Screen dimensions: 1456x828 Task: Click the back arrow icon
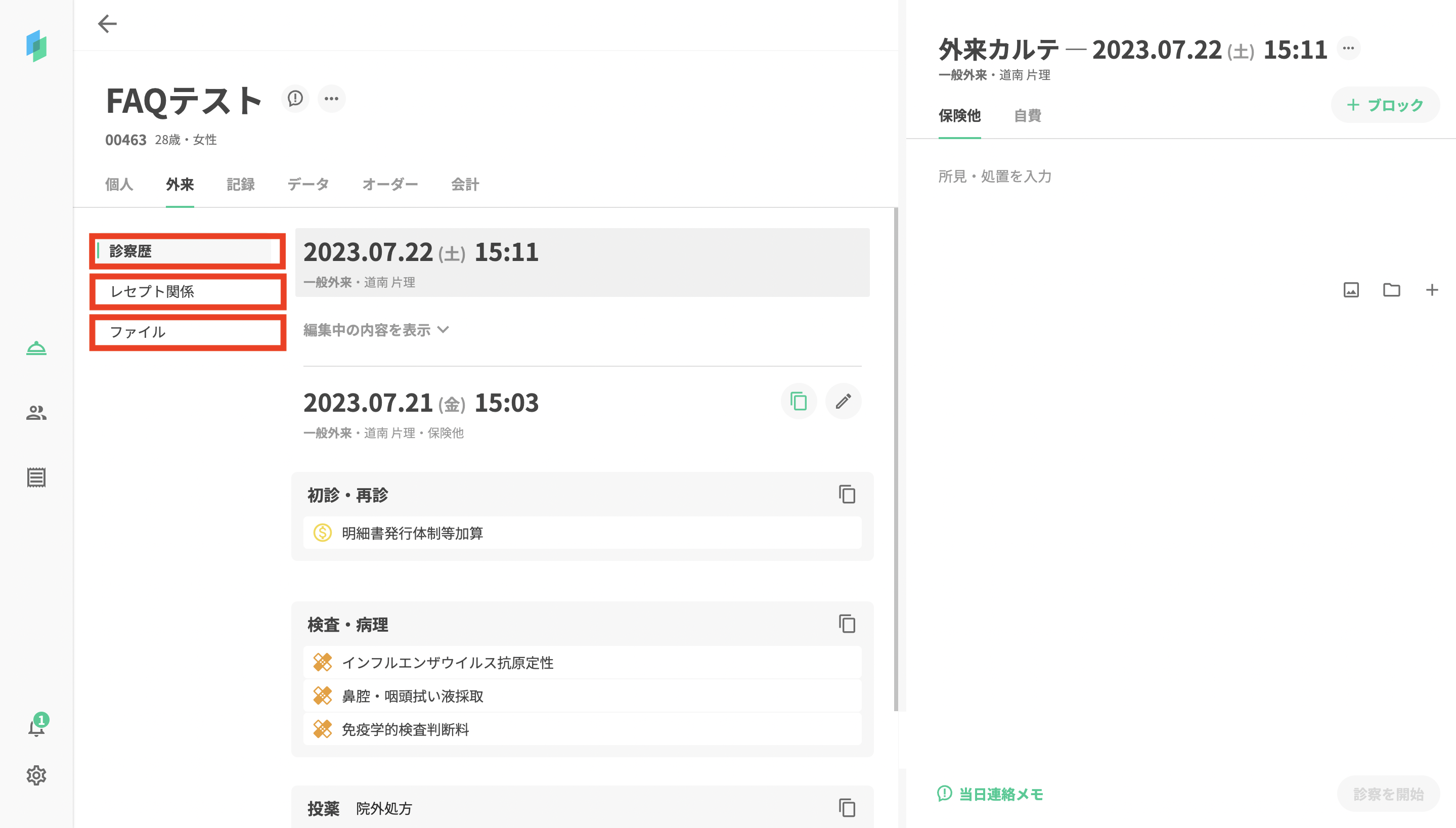pyautogui.click(x=107, y=24)
